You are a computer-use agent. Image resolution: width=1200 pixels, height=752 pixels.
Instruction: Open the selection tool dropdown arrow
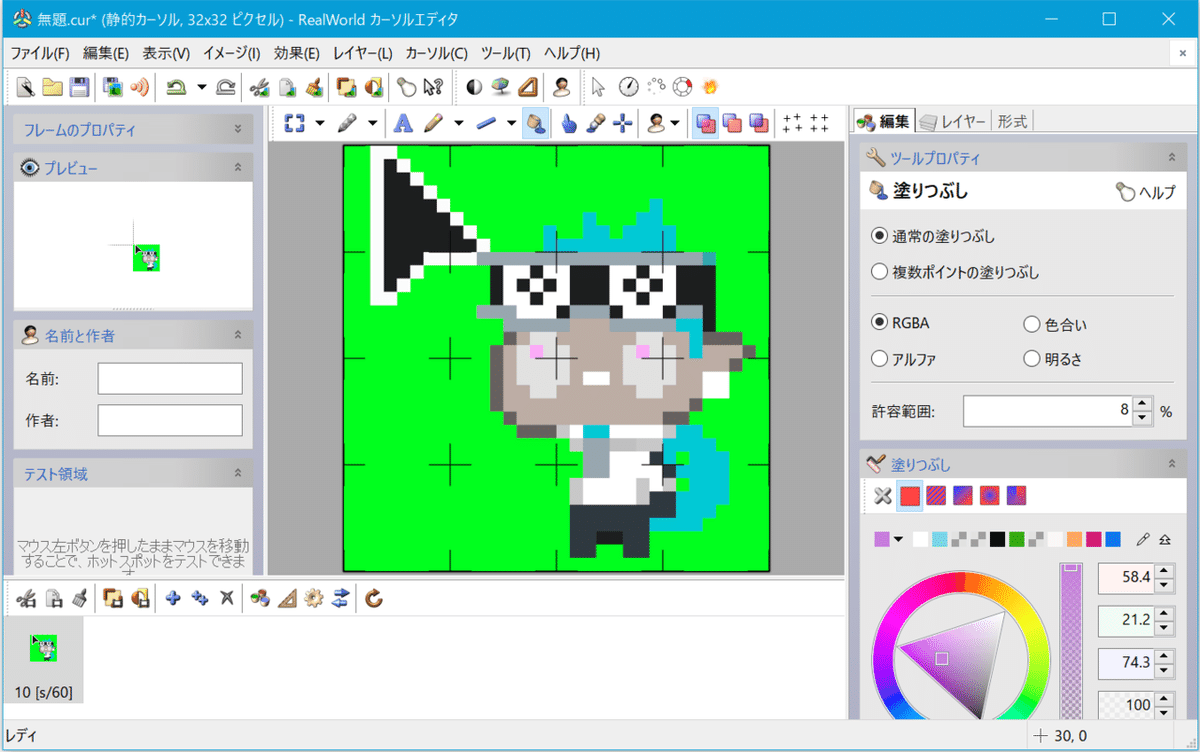pyautogui.click(x=320, y=123)
